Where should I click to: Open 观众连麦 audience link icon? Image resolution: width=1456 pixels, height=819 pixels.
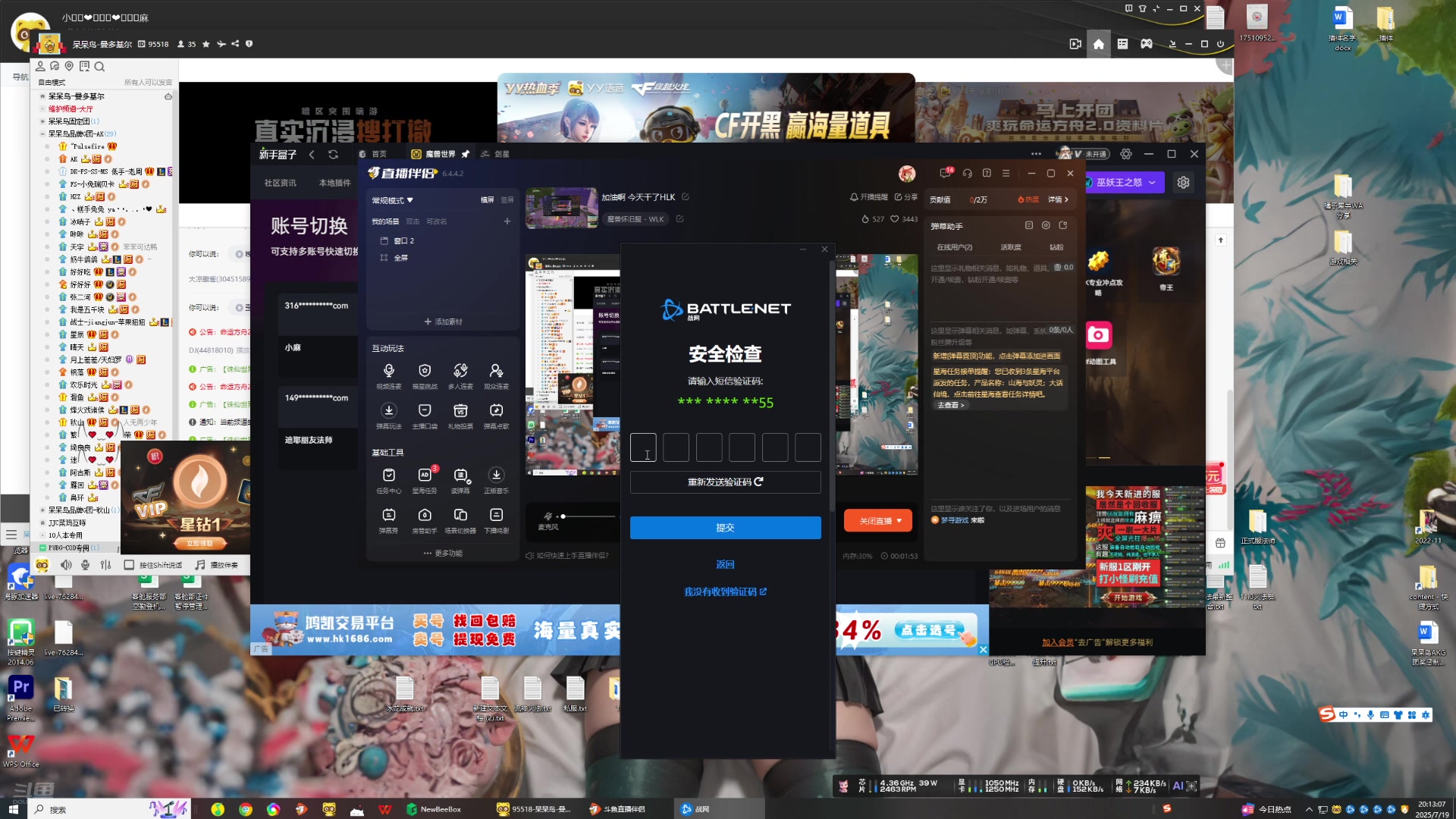coord(496,375)
